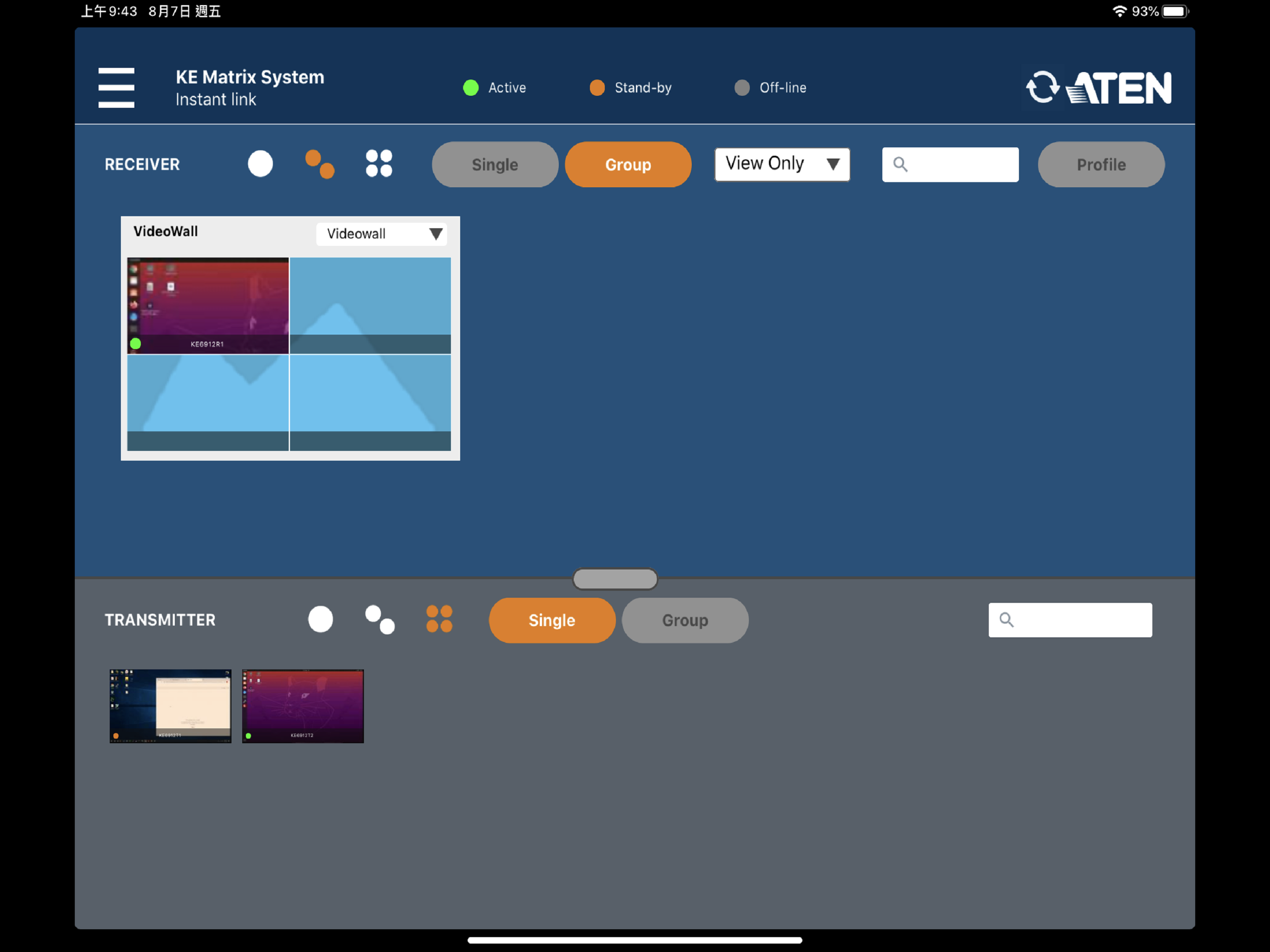Tap the panel divider handle
Viewport: 1270px width, 952px height.
[615, 579]
